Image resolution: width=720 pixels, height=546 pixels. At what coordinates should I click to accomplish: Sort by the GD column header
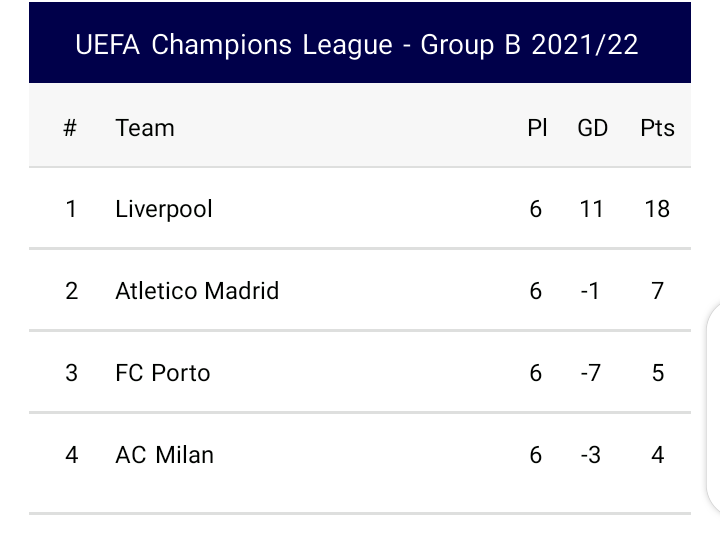pyautogui.click(x=593, y=128)
